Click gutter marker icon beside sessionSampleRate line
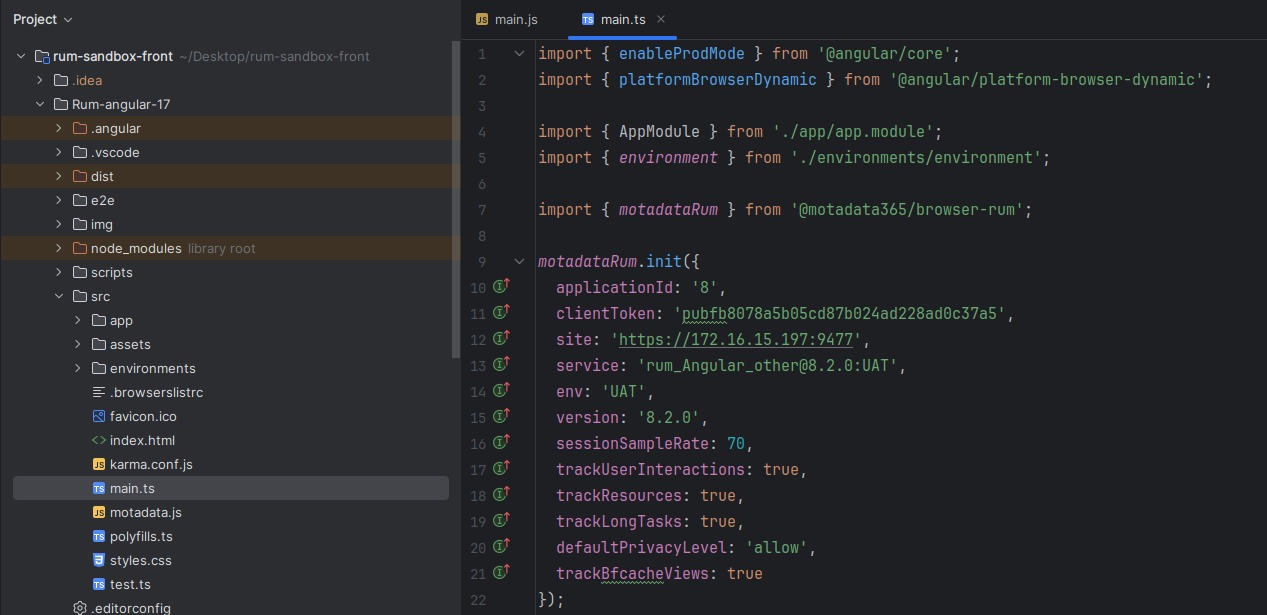 502,443
